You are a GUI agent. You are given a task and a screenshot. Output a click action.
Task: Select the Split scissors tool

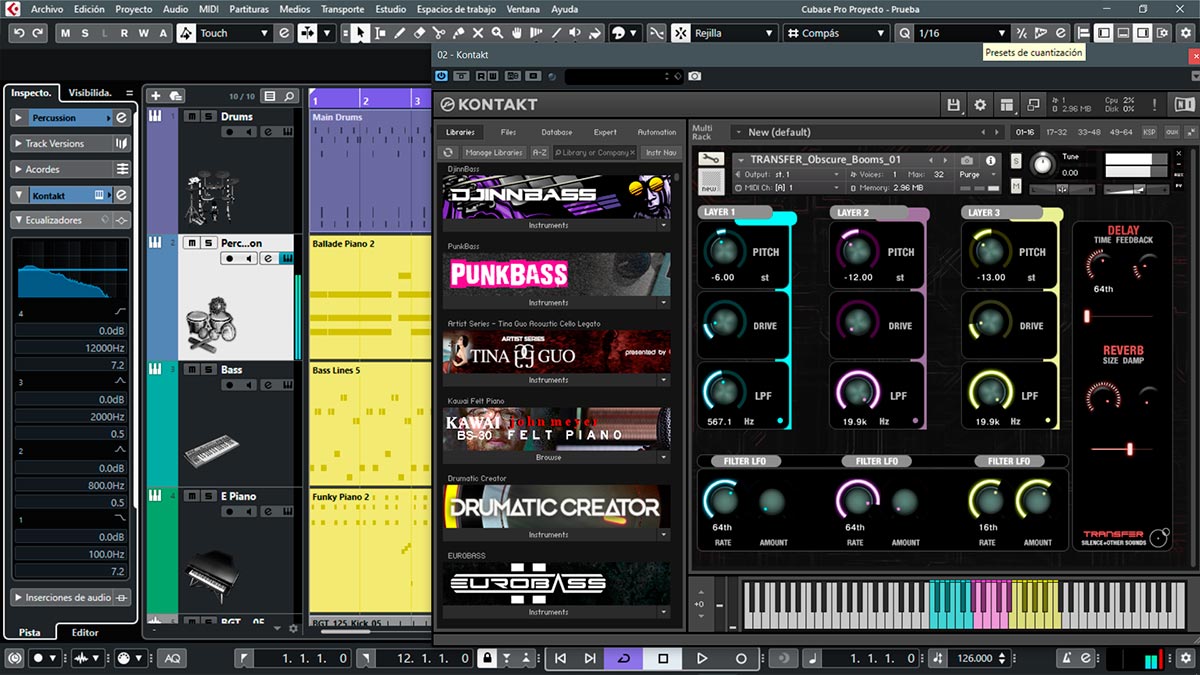(x=439, y=33)
